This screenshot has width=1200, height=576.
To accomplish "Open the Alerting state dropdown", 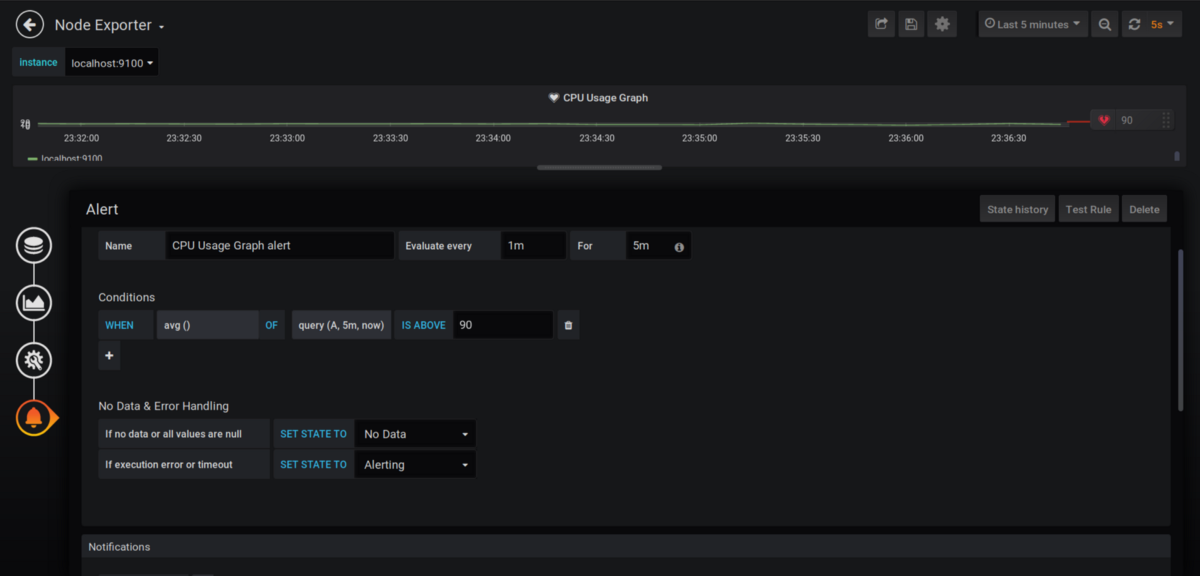I will click(415, 464).
